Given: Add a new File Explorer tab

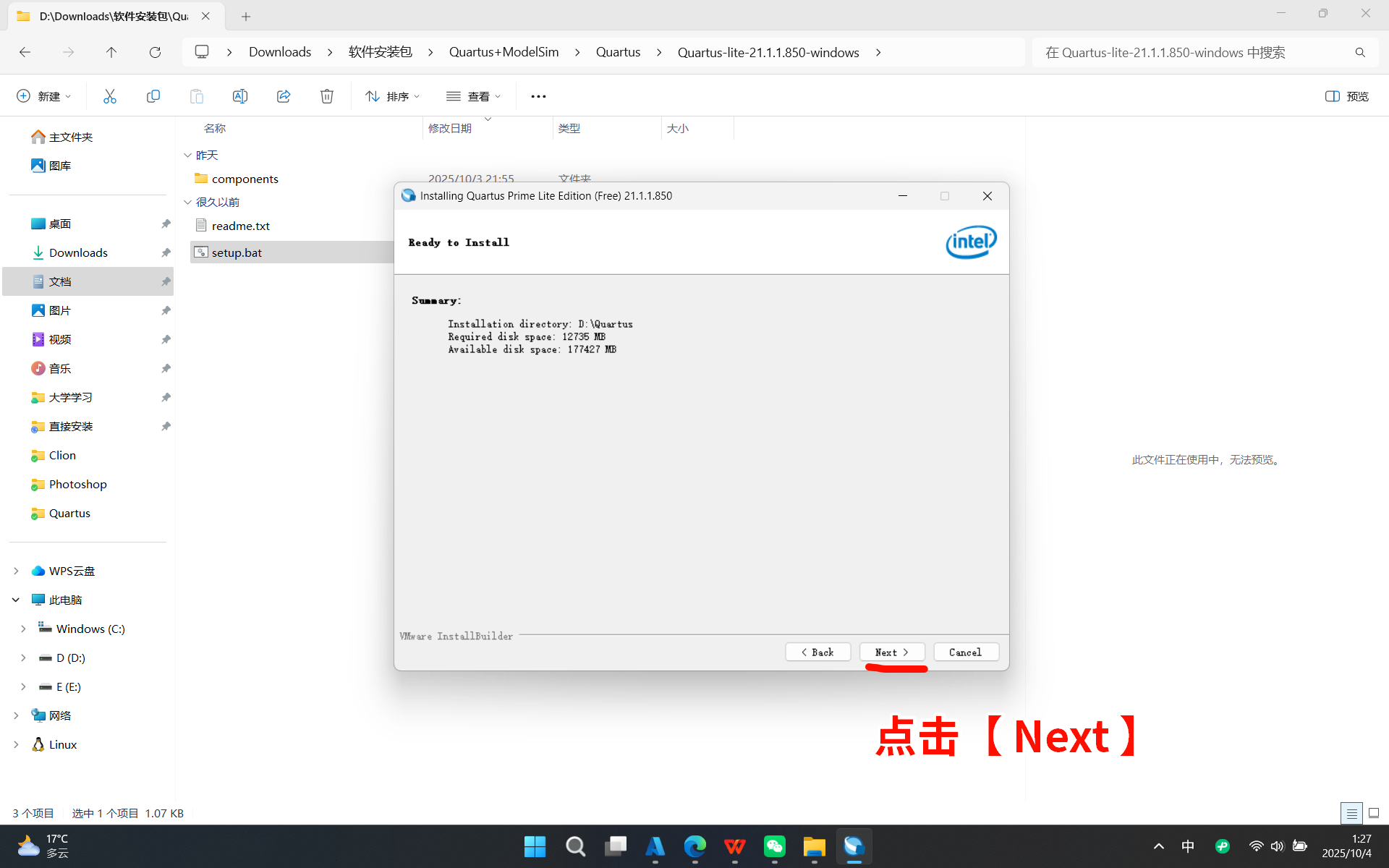Looking at the screenshot, I should pos(246,16).
